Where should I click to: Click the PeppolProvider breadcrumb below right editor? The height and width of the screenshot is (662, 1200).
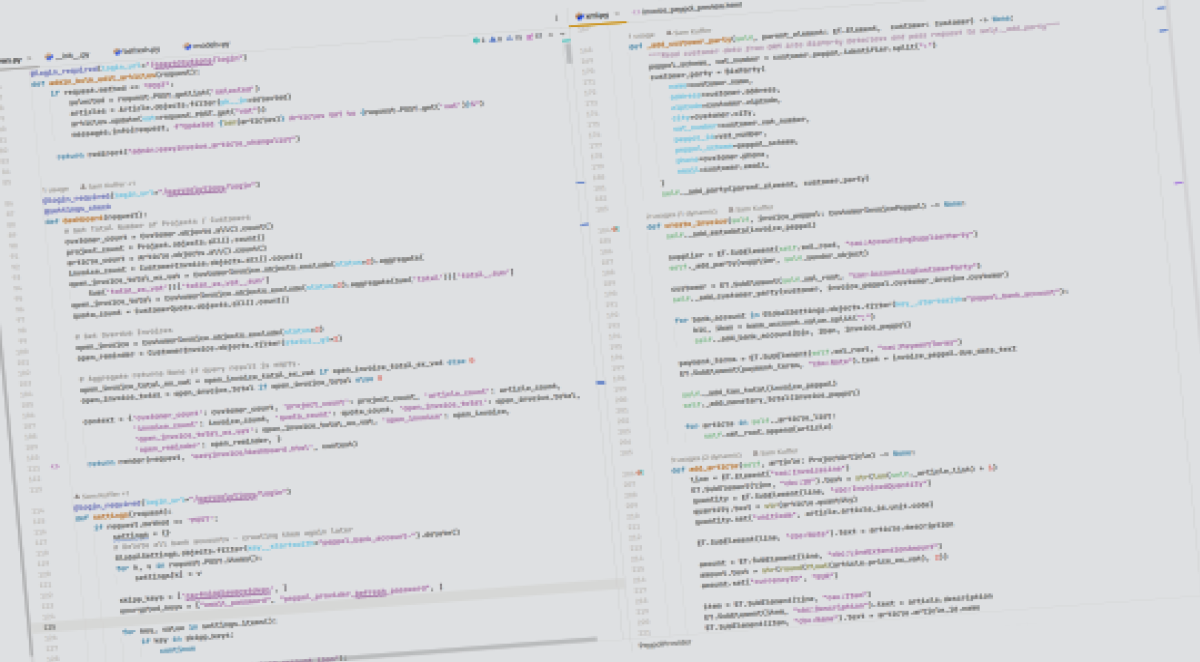coord(665,643)
